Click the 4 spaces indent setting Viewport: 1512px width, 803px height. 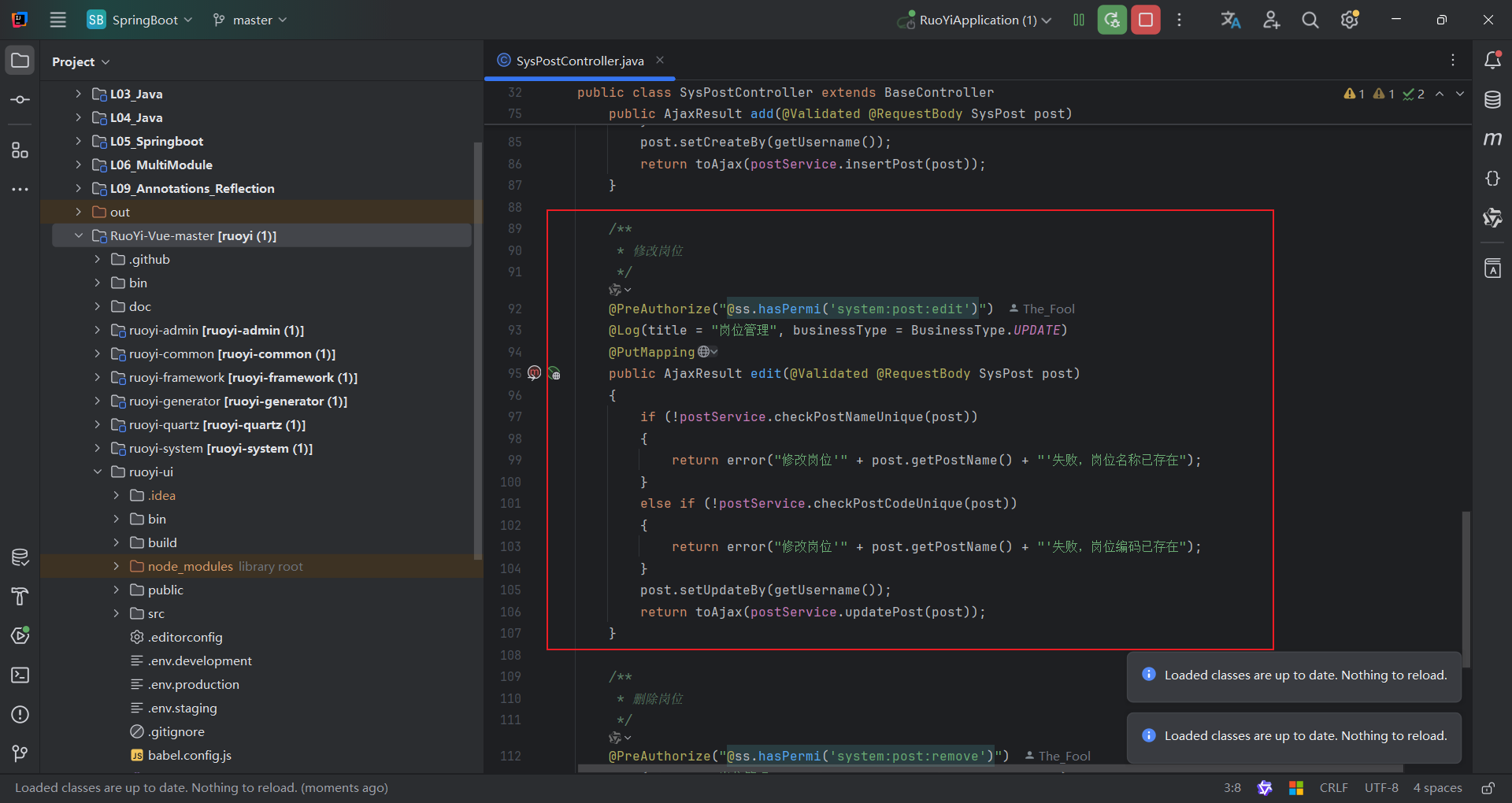(x=1437, y=788)
